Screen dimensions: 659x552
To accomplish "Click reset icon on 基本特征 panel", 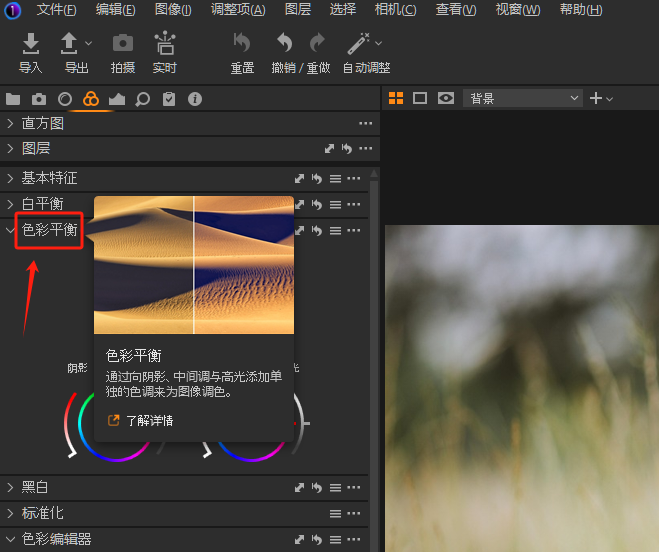I will (x=316, y=179).
